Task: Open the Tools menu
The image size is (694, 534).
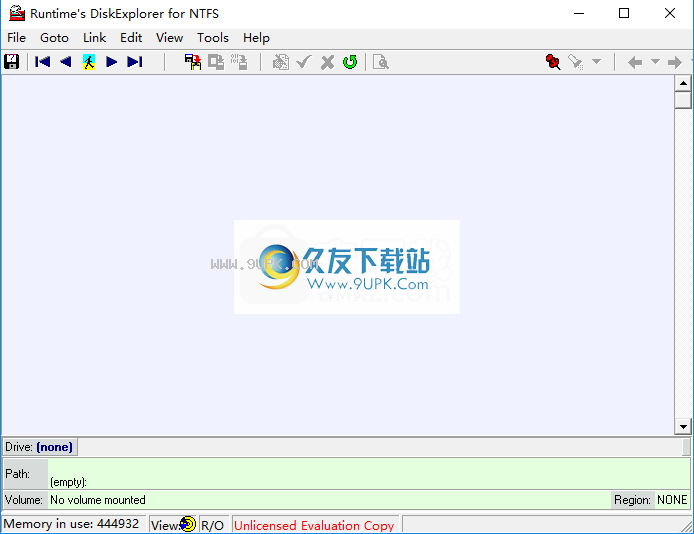Action: pyautogui.click(x=213, y=38)
